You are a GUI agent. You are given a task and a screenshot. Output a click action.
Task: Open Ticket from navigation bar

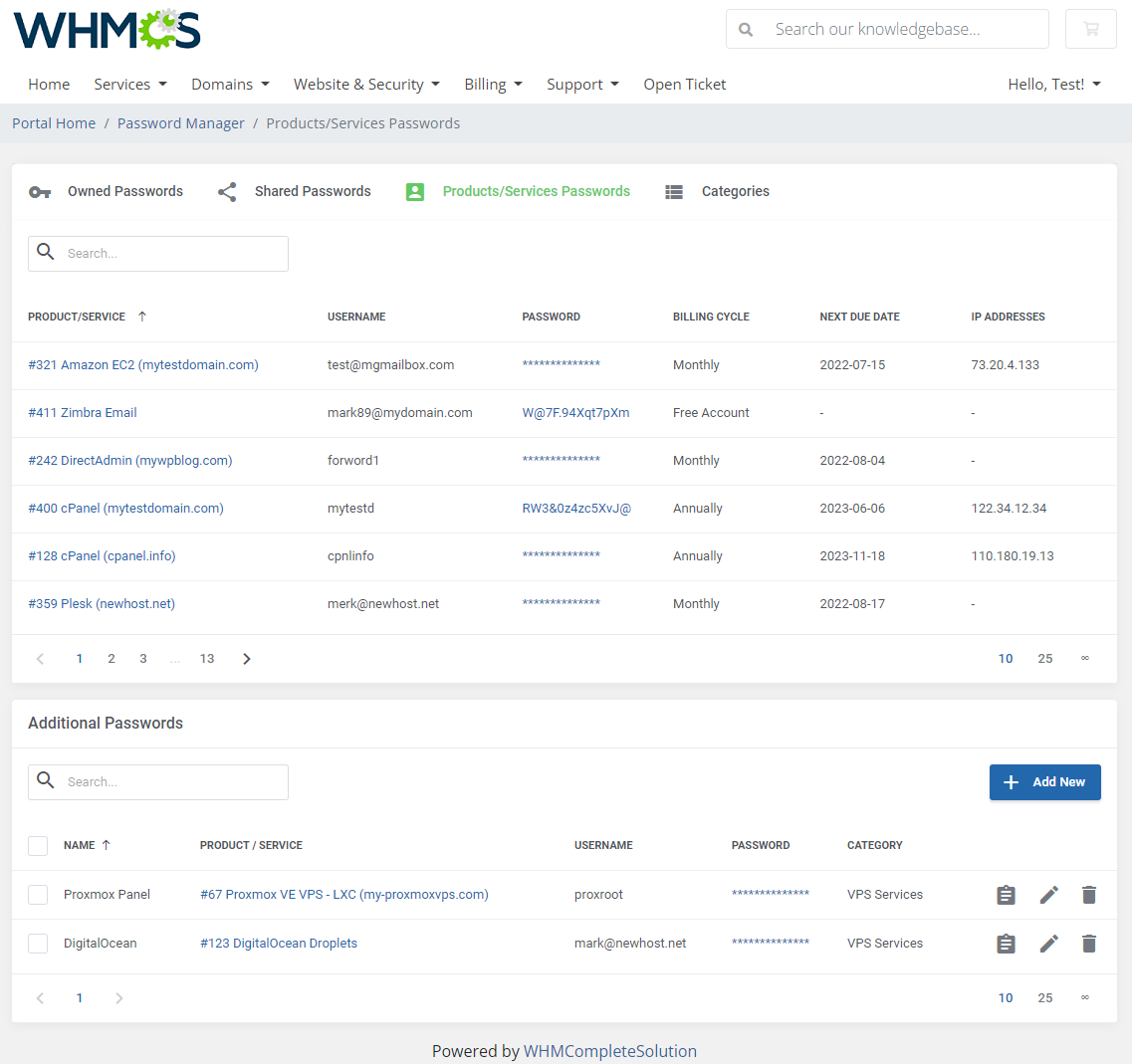tap(684, 85)
